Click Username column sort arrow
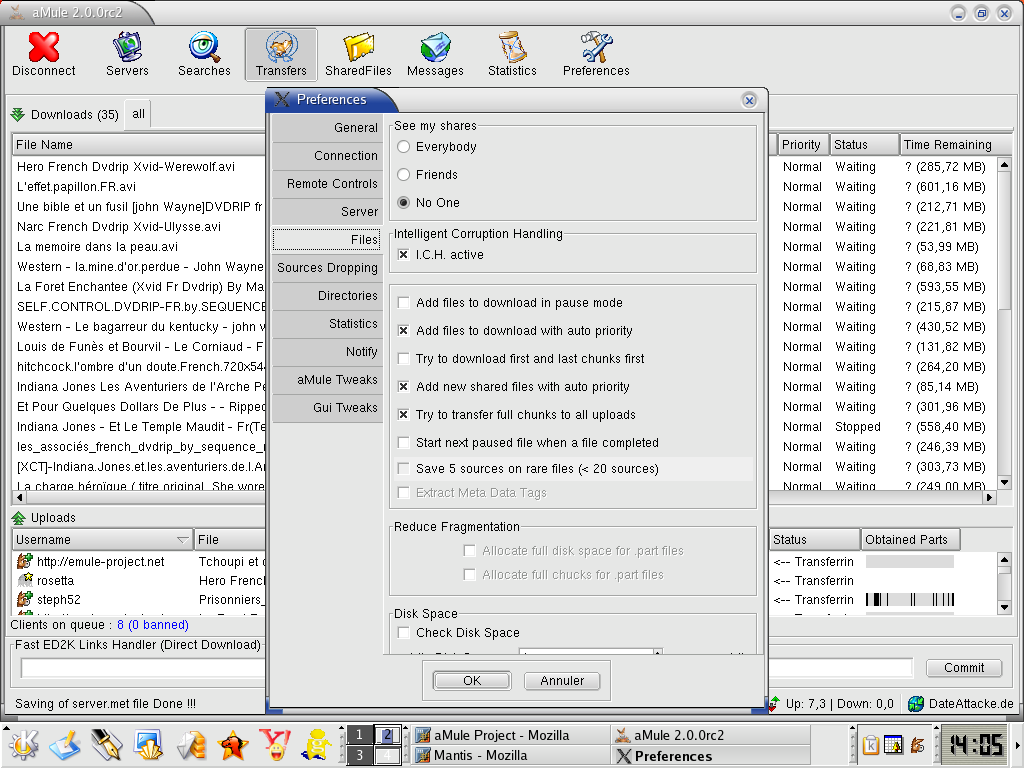This screenshot has width=1024, height=768. click(182, 540)
